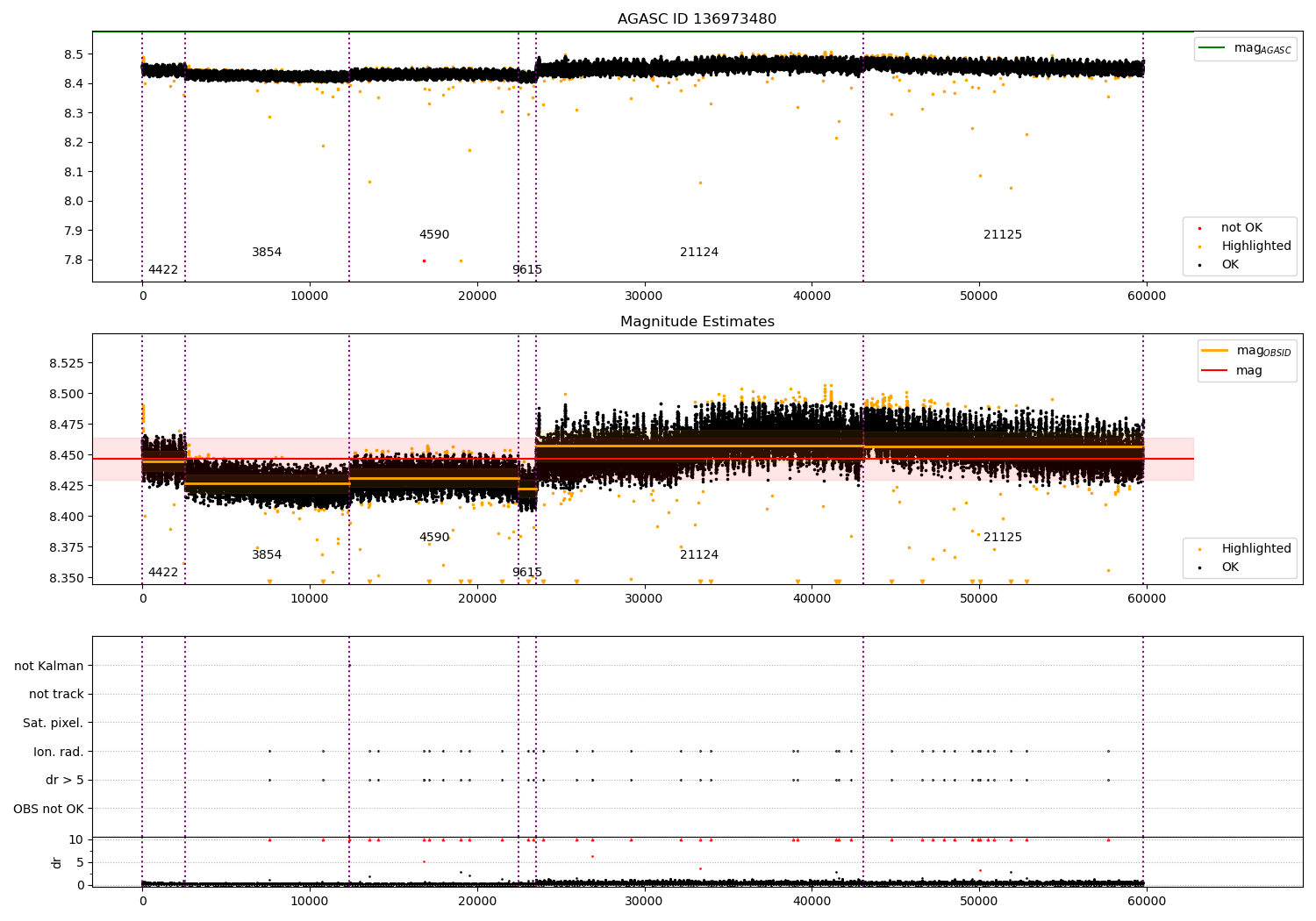Viewport: 1316px width, 921px height.
Task: Click the 7.9 y-axis tick label
Action: [74, 231]
